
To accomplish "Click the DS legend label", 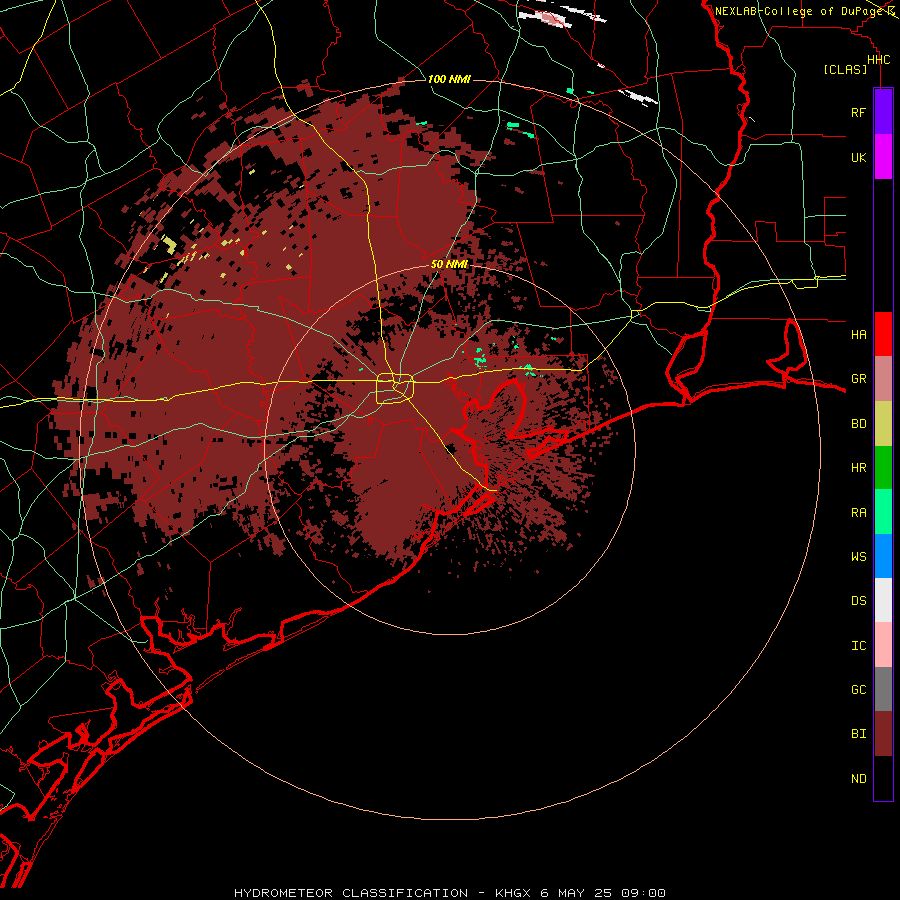I will coord(858,601).
